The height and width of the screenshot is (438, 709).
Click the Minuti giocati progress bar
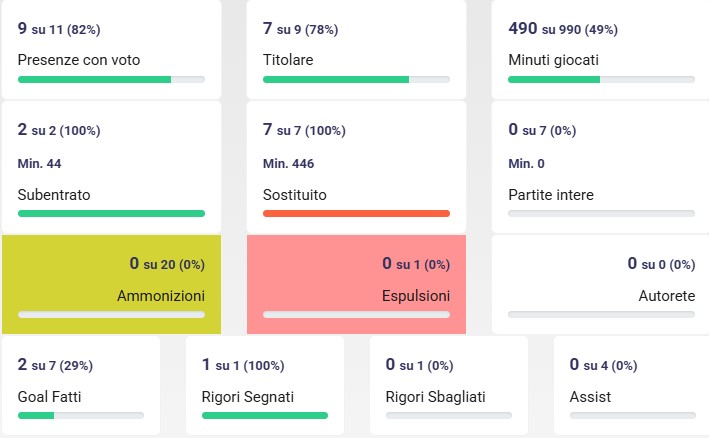point(601,78)
